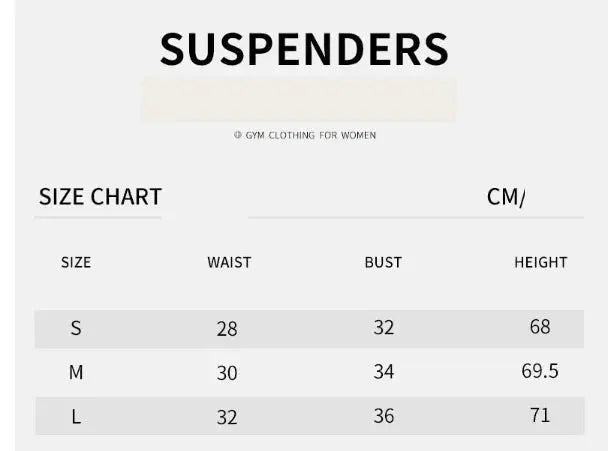Select the SIZE column header

tap(76, 263)
